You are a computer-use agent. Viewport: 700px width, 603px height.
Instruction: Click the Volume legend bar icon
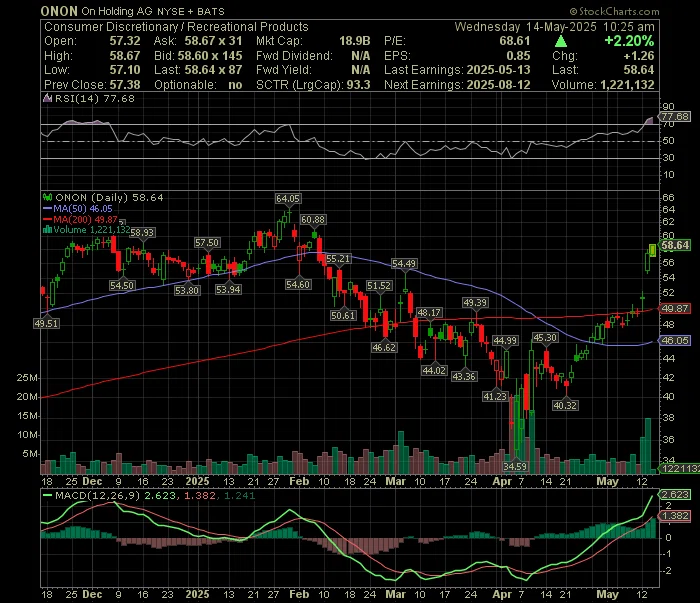click(x=47, y=230)
